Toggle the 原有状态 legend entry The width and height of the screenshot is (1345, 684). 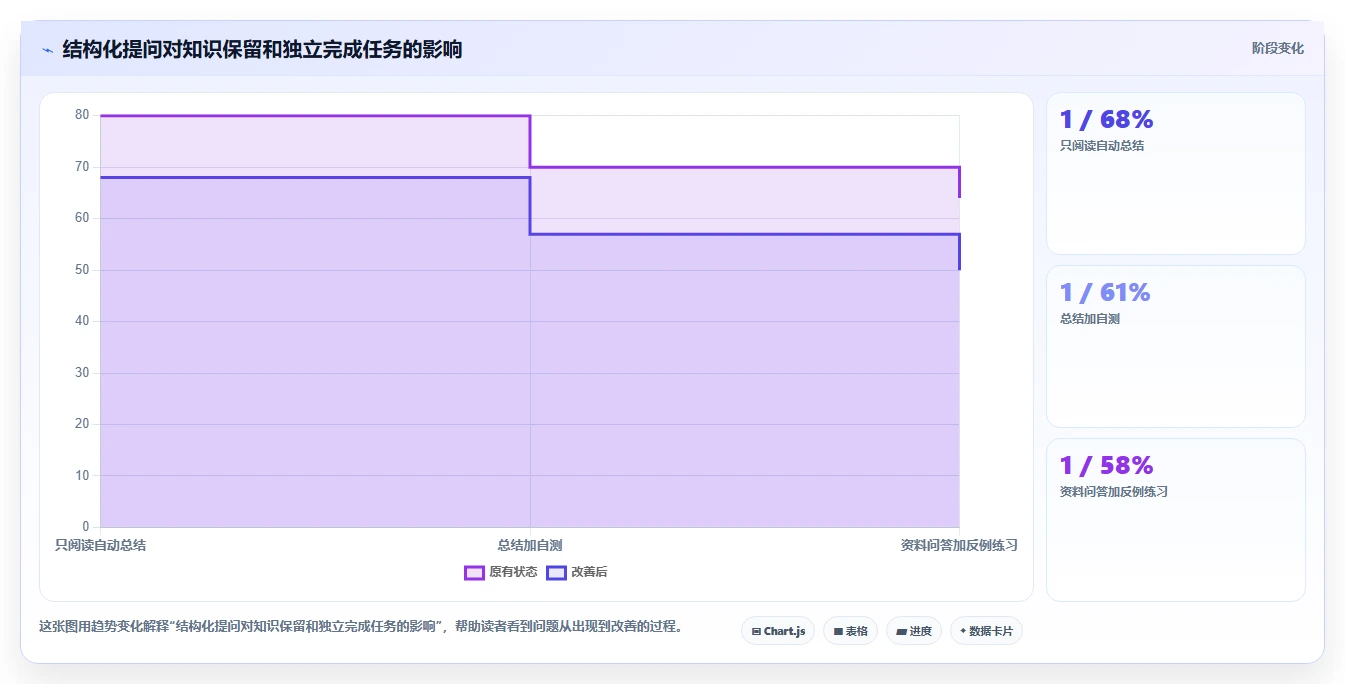pyautogui.click(x=501, y=573)
